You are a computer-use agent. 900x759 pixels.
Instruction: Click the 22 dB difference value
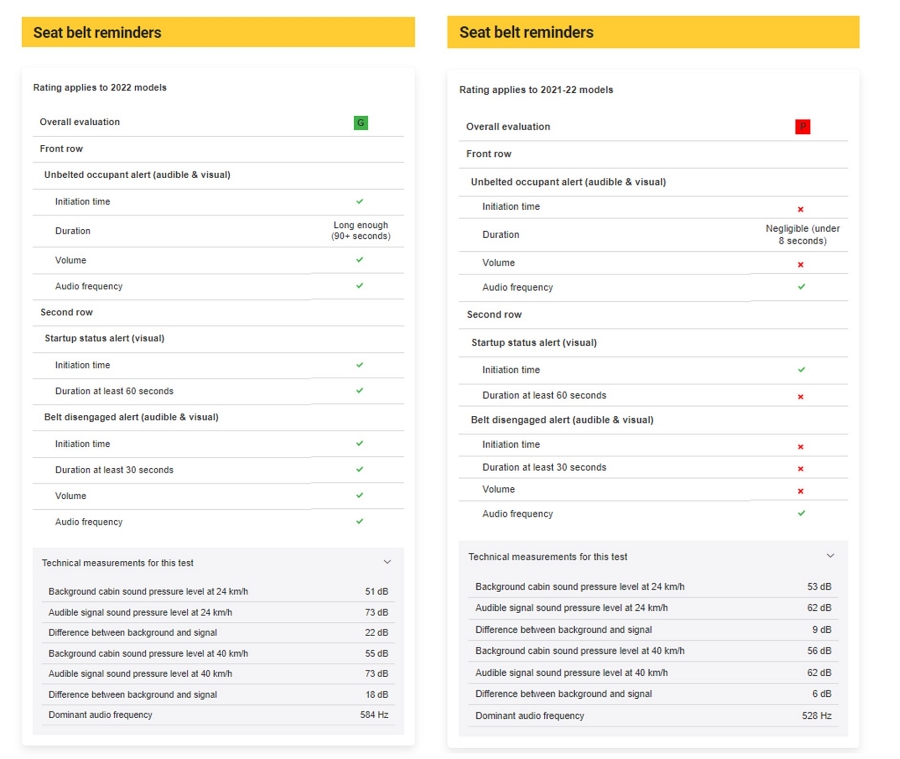376,633
